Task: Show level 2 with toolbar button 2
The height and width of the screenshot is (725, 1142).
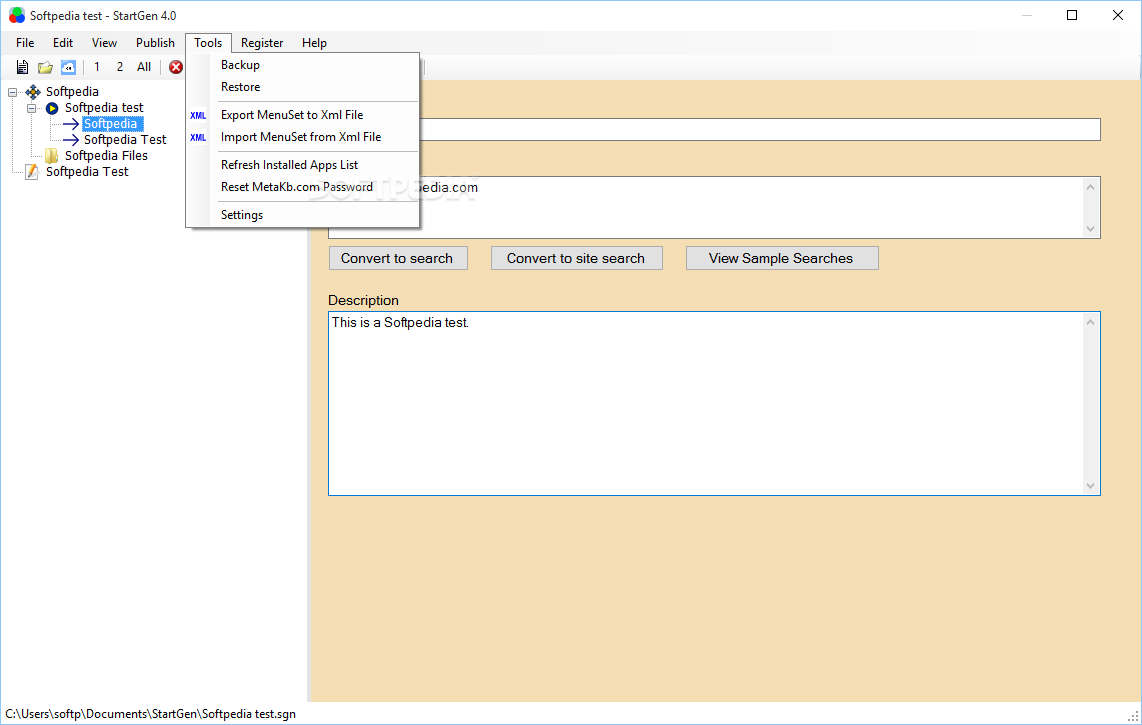Action: point(119,67)
